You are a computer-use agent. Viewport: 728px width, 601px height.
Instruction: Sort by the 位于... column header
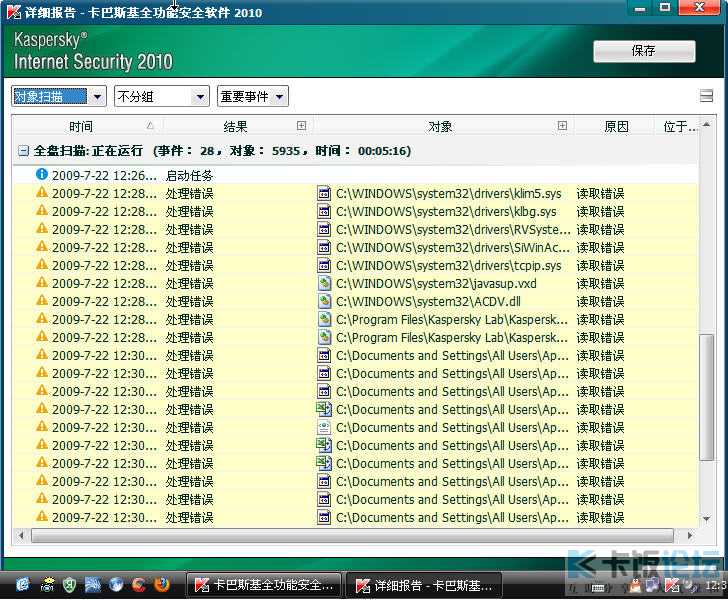(x=678, y=126)
